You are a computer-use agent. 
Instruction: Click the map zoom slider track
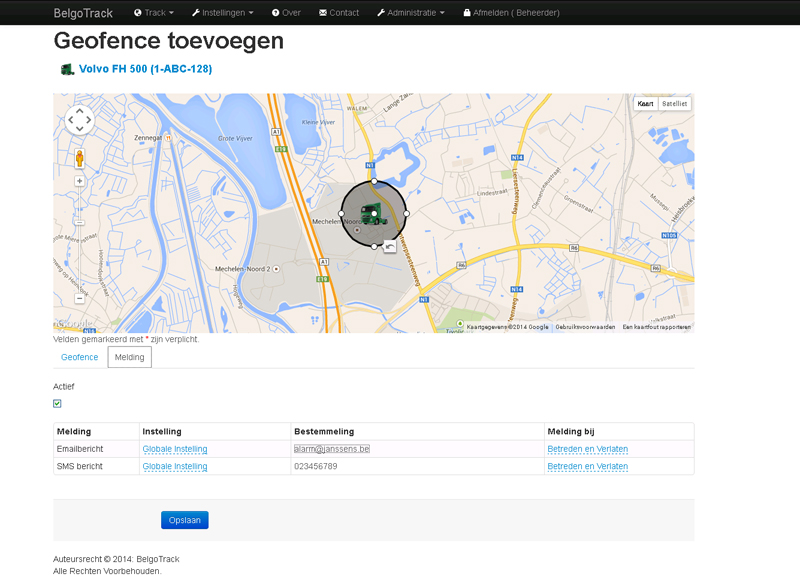[80, 240]
